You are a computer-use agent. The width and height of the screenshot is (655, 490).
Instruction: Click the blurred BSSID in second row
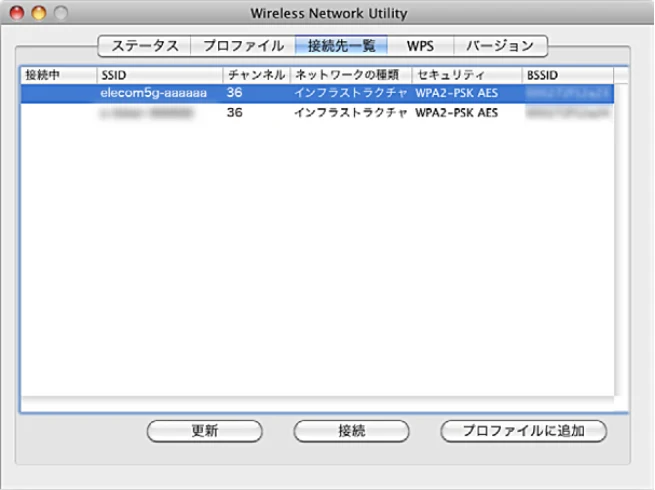567,113
